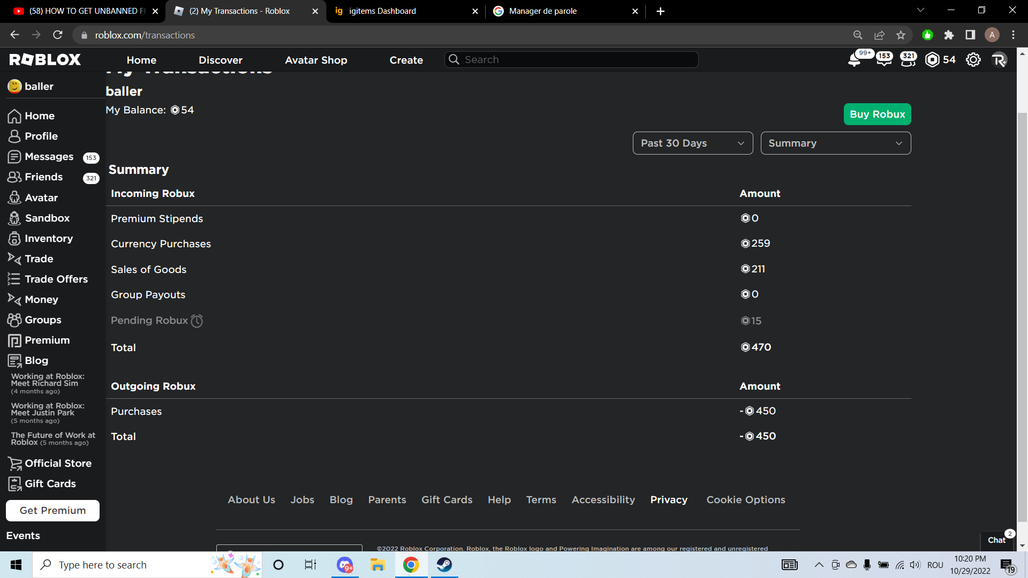Show hidden system tray icons
1028x578 pixels.
pos(818,565)
